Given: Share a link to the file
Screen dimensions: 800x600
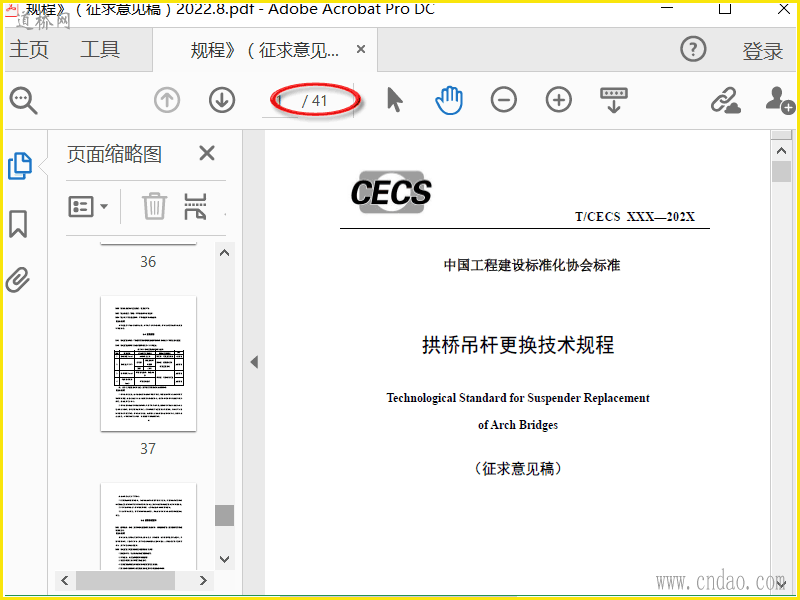Looking at the screenshot, I should [725, 100].
